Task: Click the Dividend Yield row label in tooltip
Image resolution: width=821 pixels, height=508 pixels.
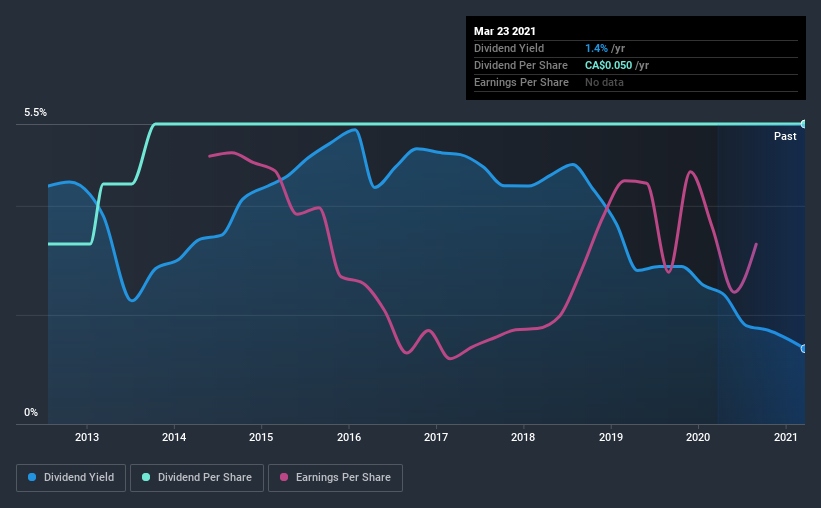Action: coord(509,48)
